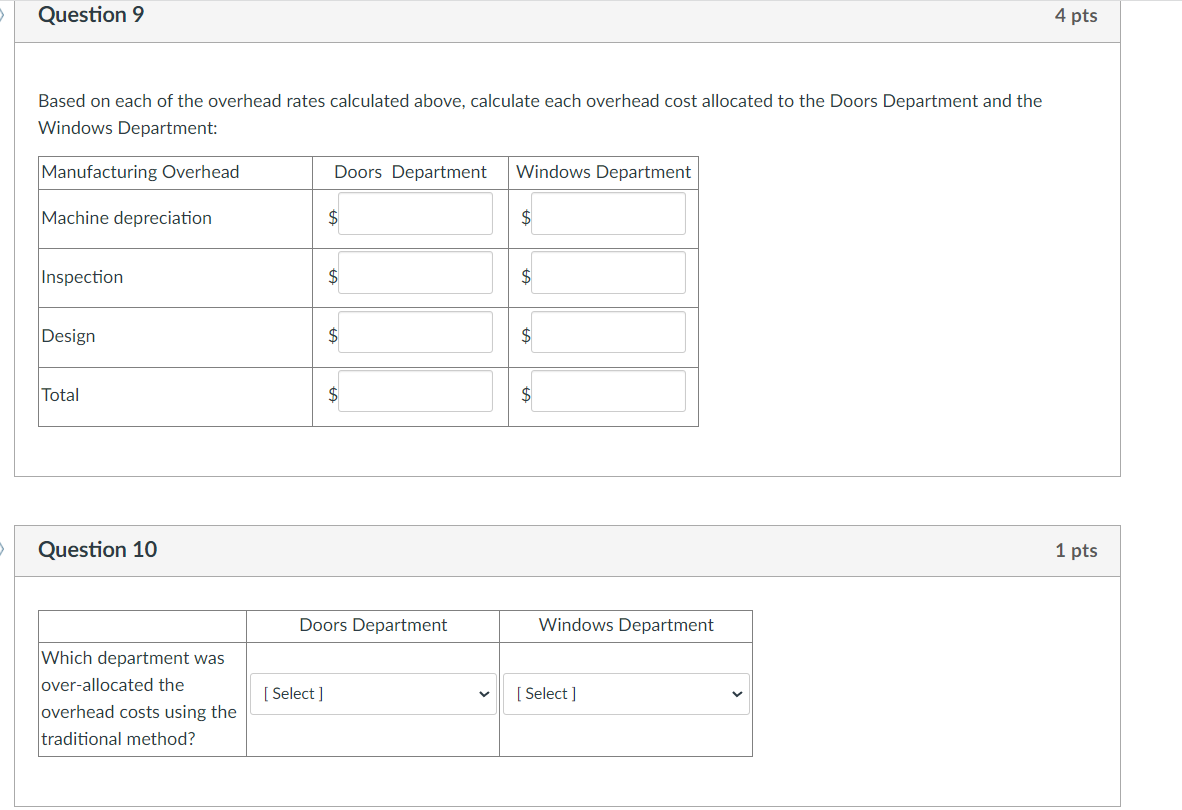
Task: Open the Windows Department Select dropdown
Action: click(x=626, y=694)
